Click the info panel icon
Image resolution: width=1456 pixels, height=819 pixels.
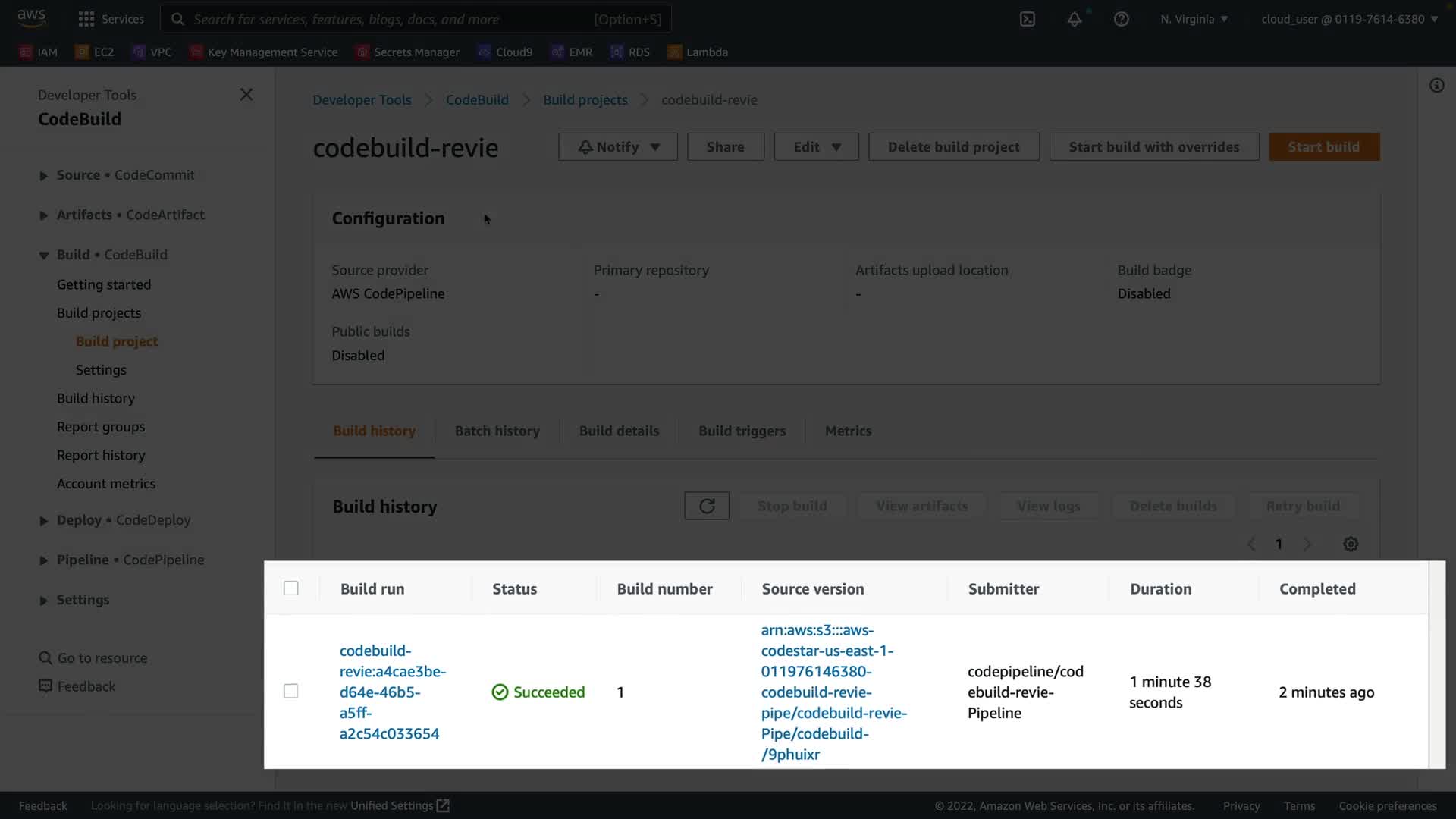(1436, 86)
